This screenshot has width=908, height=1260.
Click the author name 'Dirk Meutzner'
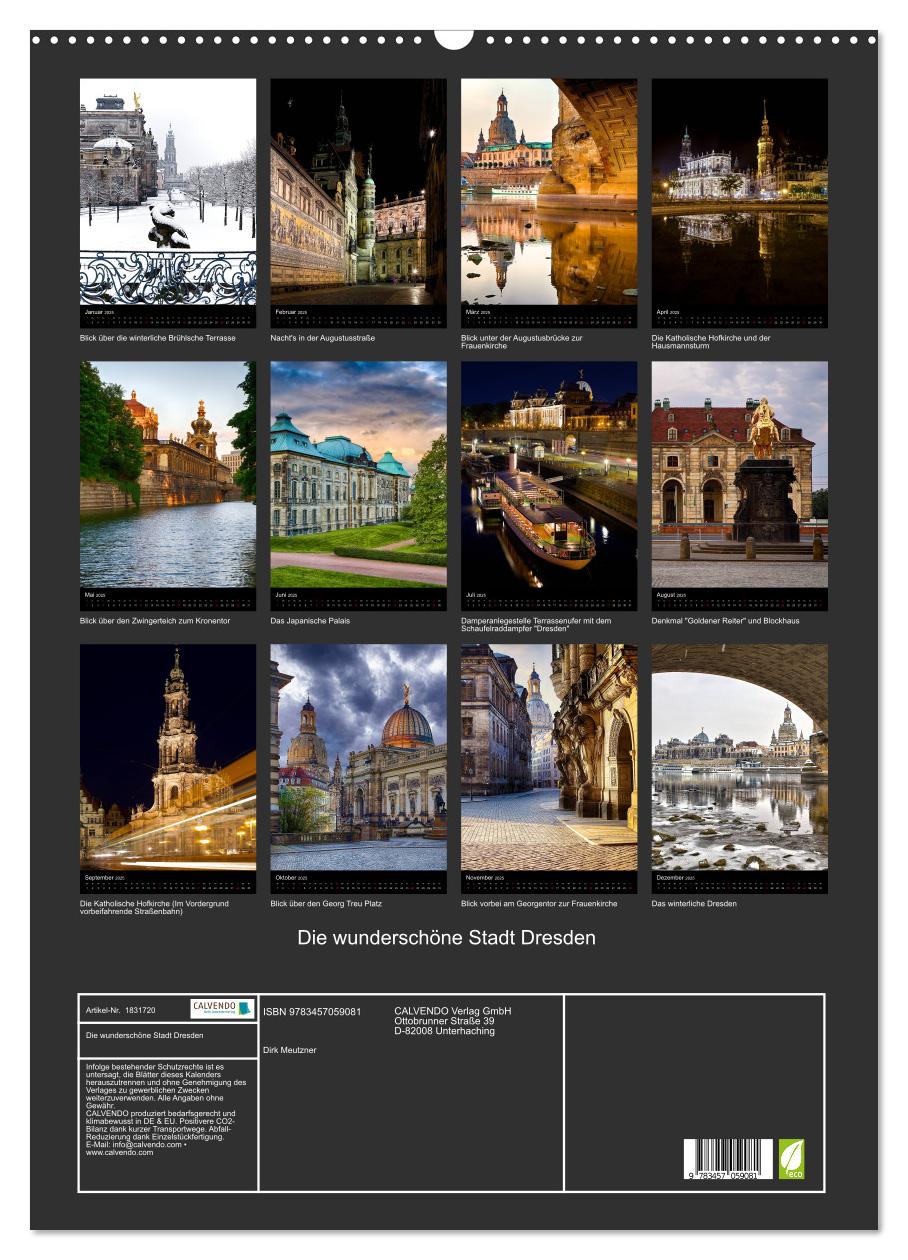(x=290, y=1050)
